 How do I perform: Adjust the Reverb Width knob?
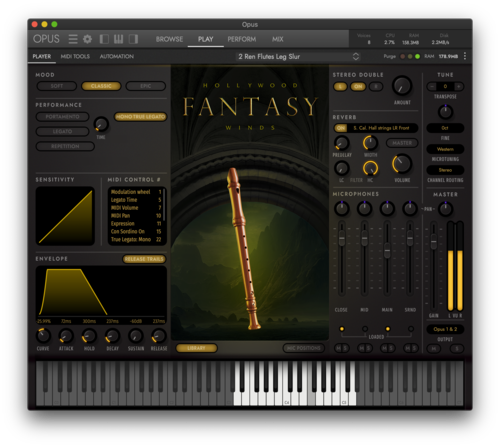(x=370, y=143)
